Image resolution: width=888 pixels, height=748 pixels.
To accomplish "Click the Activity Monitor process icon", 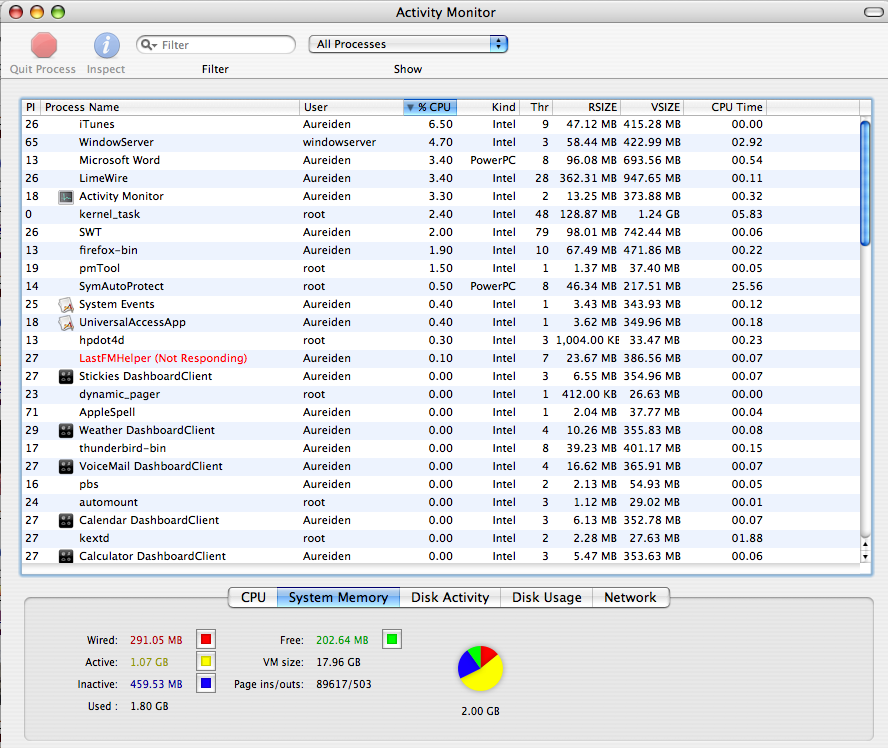I will (x=66, y=197).
